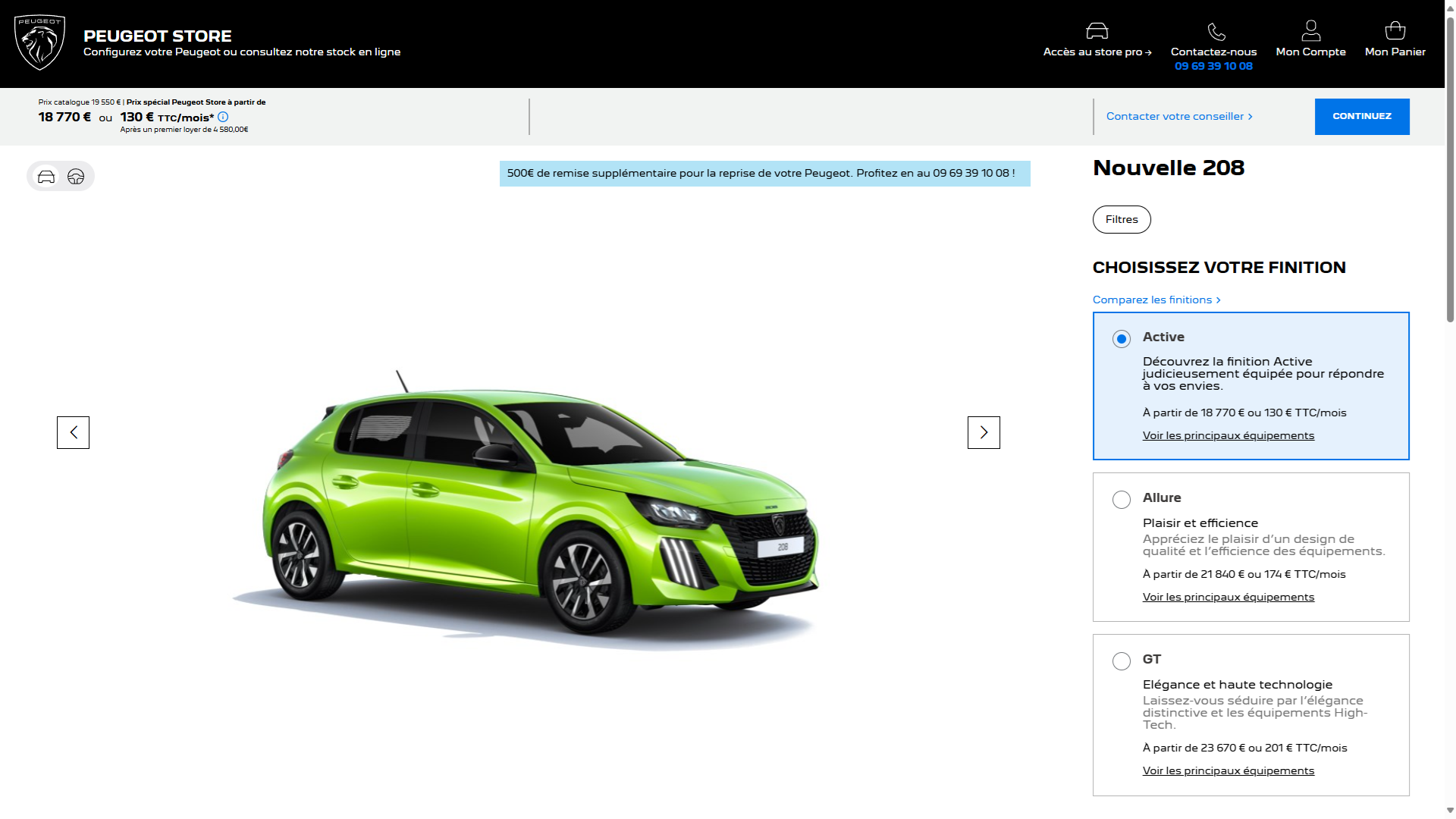Screen dimensions: 1456x819
Task: Show previous car image with left arrow
Action: [x=73, y=432]
